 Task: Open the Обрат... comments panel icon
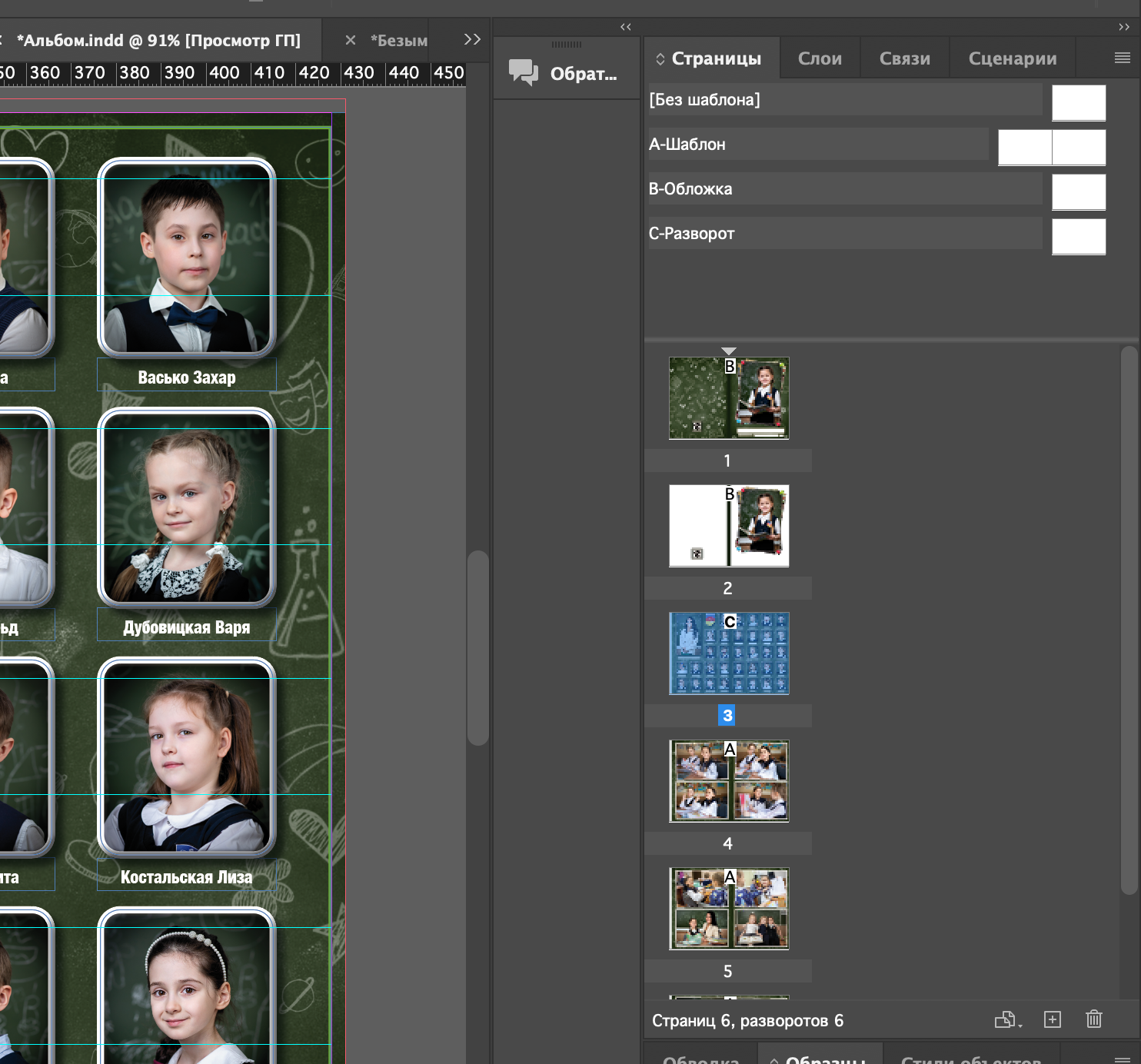click(x=524, y=73)
